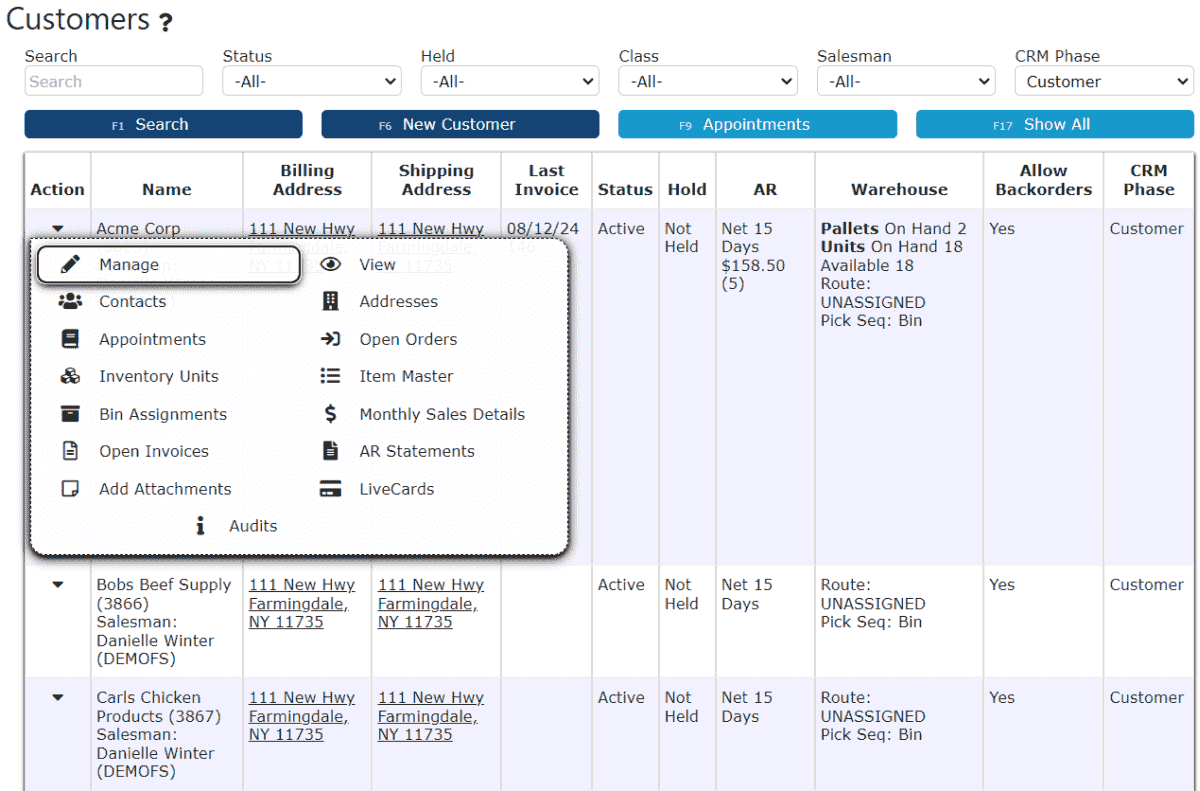Click the dollar icon for Monthly Sales Details
This screenshot has width=1200, height=791.
pos(331,414)
